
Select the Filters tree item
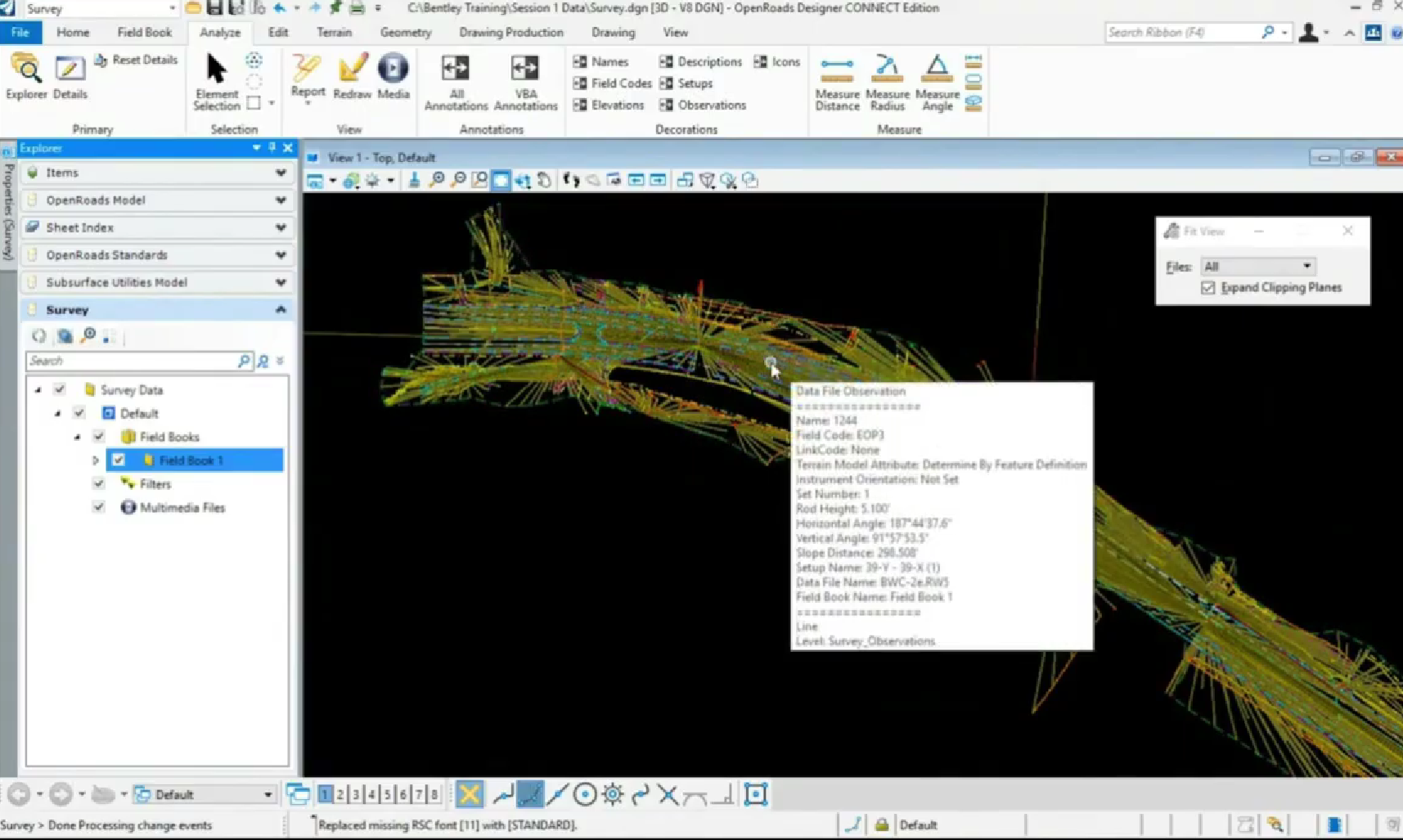click(x=155, y=484)
